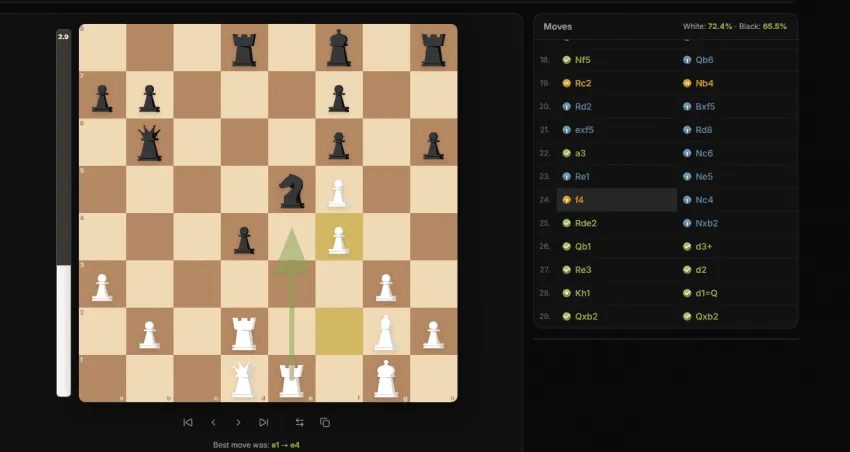Select the black rook on h8
This screenshot has height=452, width=850.
point(433,49)
